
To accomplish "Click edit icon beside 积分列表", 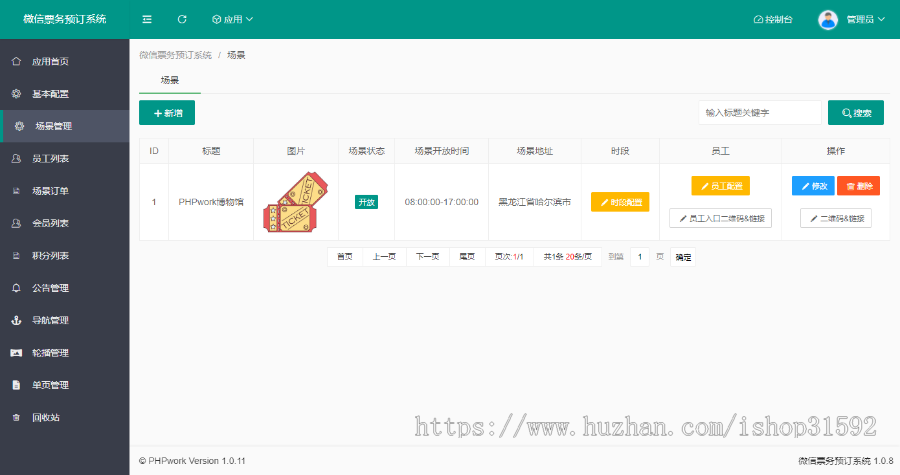I will [x=16, y=256].
